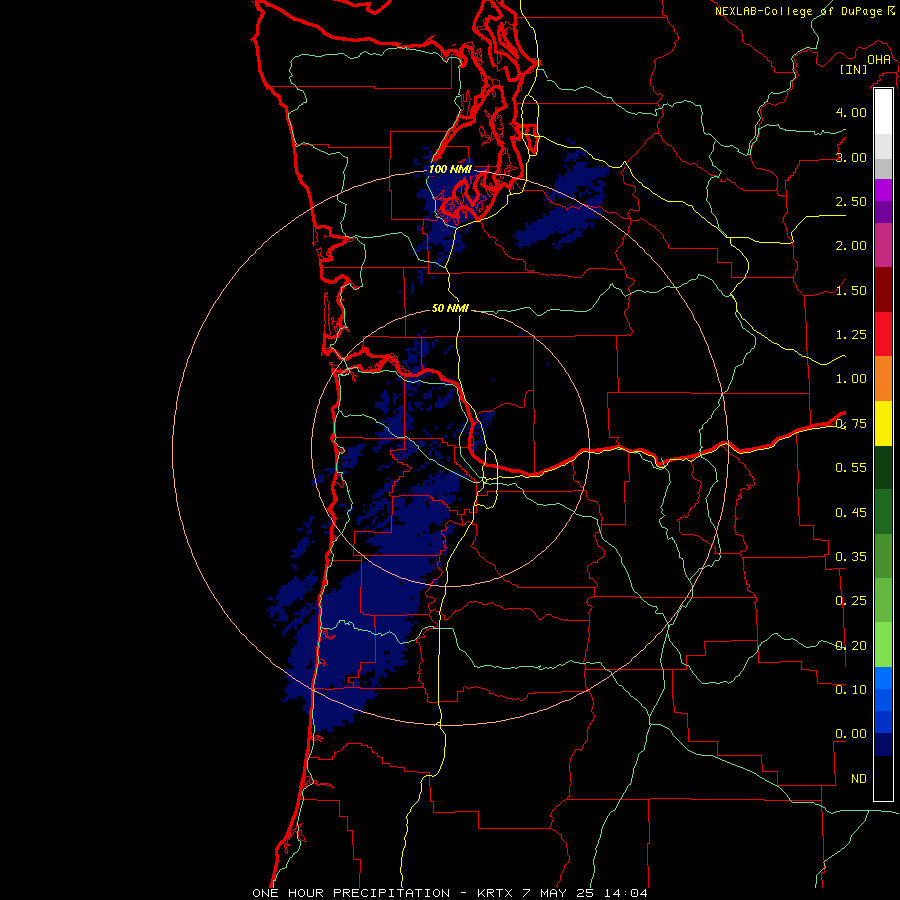900x900 pixels.
Task: Select the bright magenta legend swatch
Action: tap(883, 190)
